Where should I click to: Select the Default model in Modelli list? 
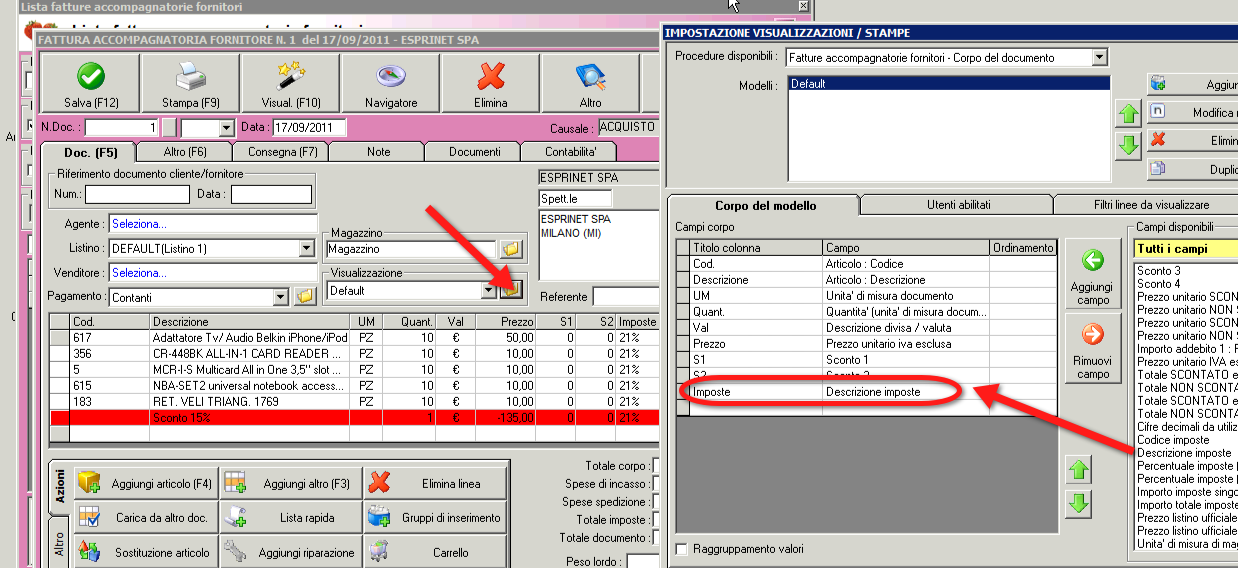tap(949, 84)
